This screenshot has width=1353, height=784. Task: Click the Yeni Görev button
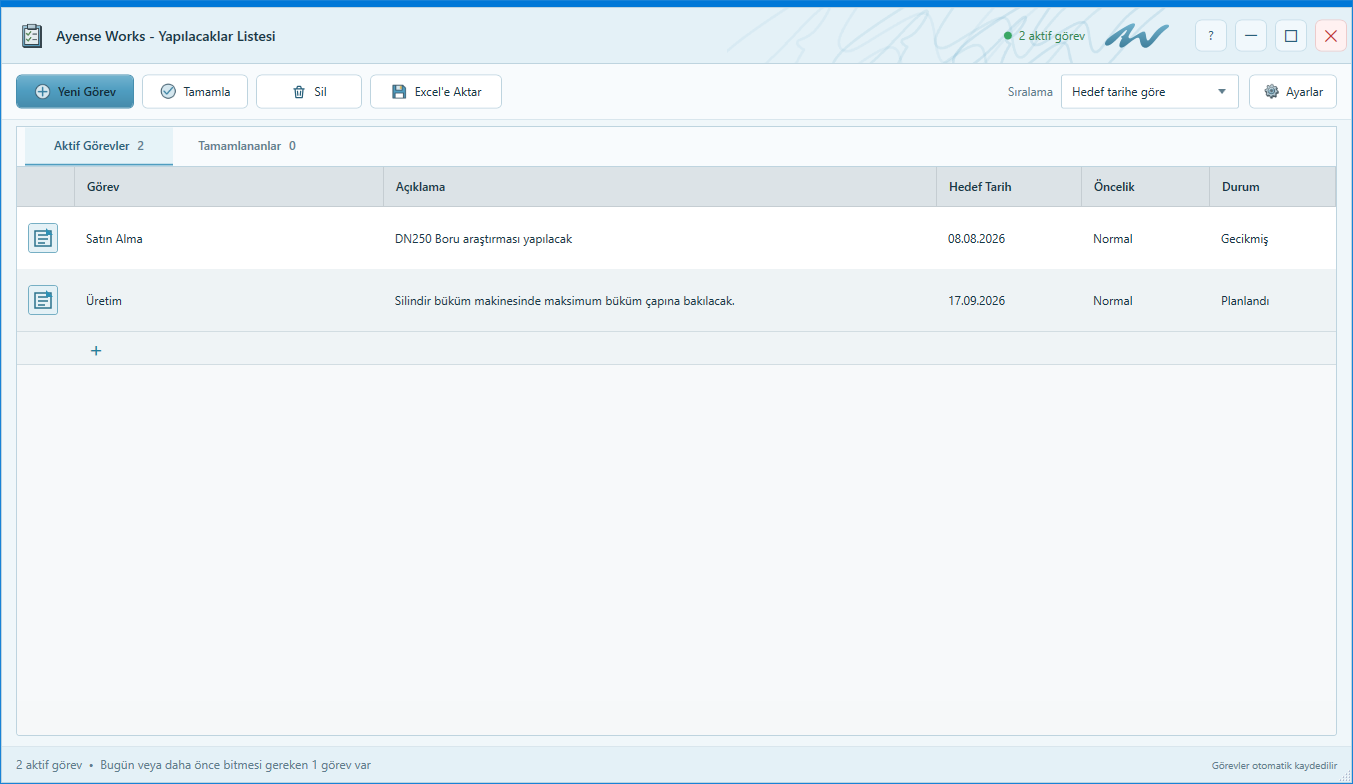75,91
